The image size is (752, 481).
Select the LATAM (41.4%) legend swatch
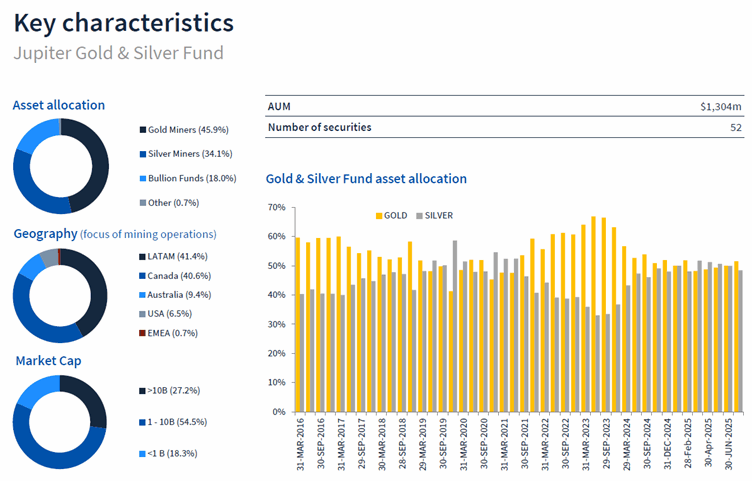tap(143, 257)
